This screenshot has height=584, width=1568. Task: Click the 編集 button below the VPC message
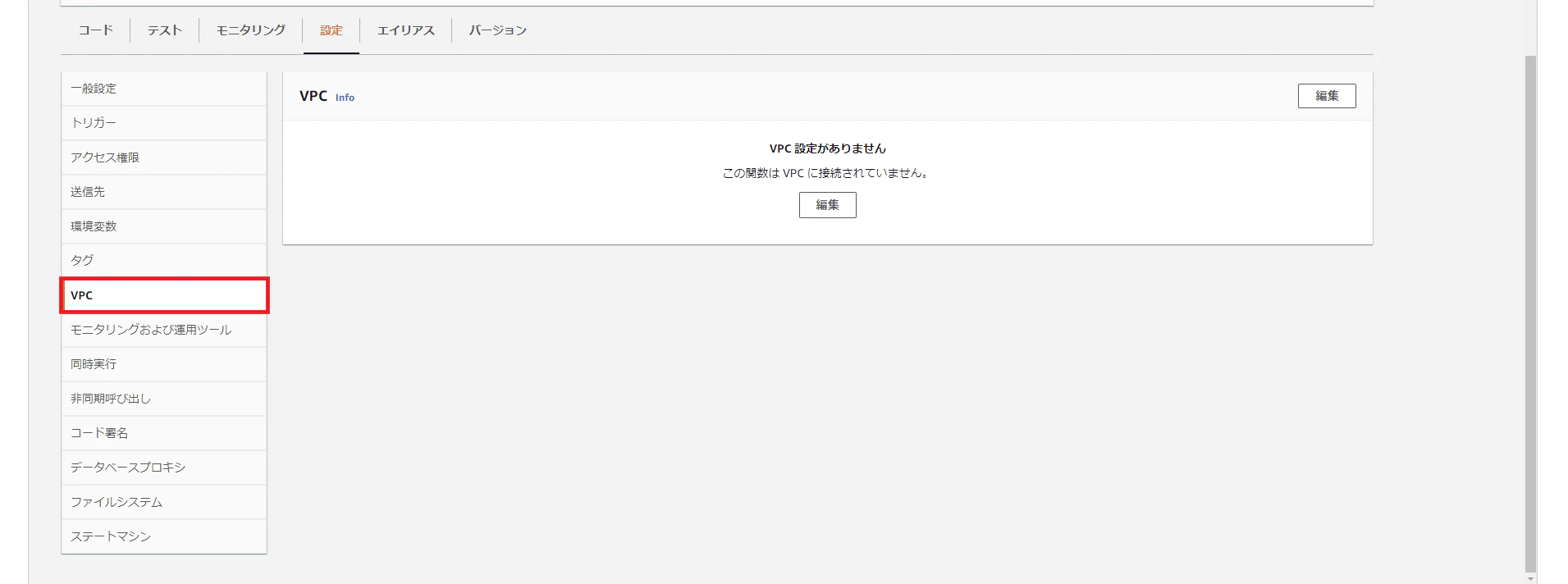pyautogui.click(x=827, y=205)
